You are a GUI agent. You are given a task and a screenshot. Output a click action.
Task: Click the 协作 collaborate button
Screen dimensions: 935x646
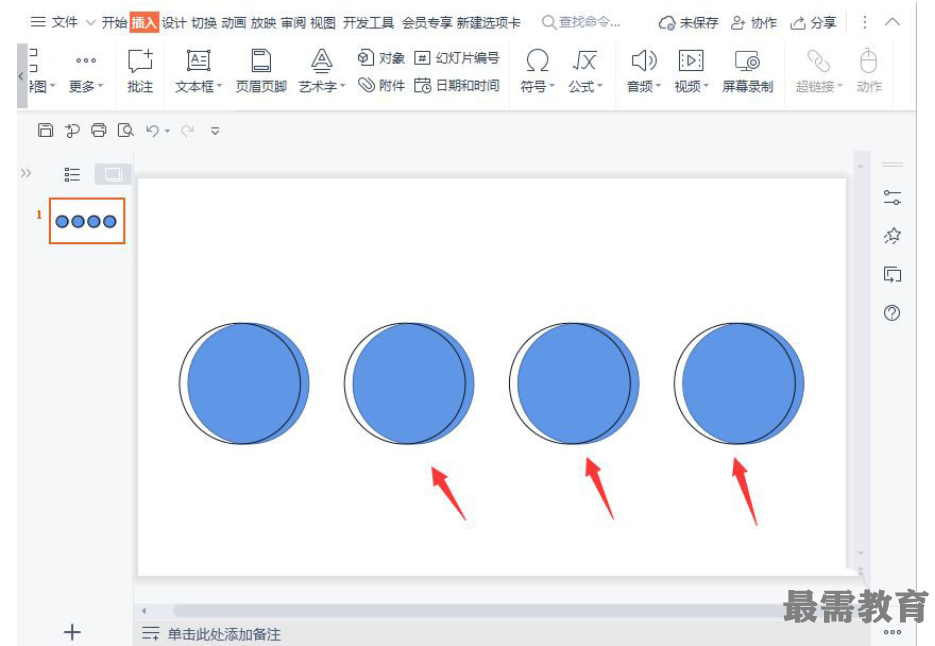[754, 23]
